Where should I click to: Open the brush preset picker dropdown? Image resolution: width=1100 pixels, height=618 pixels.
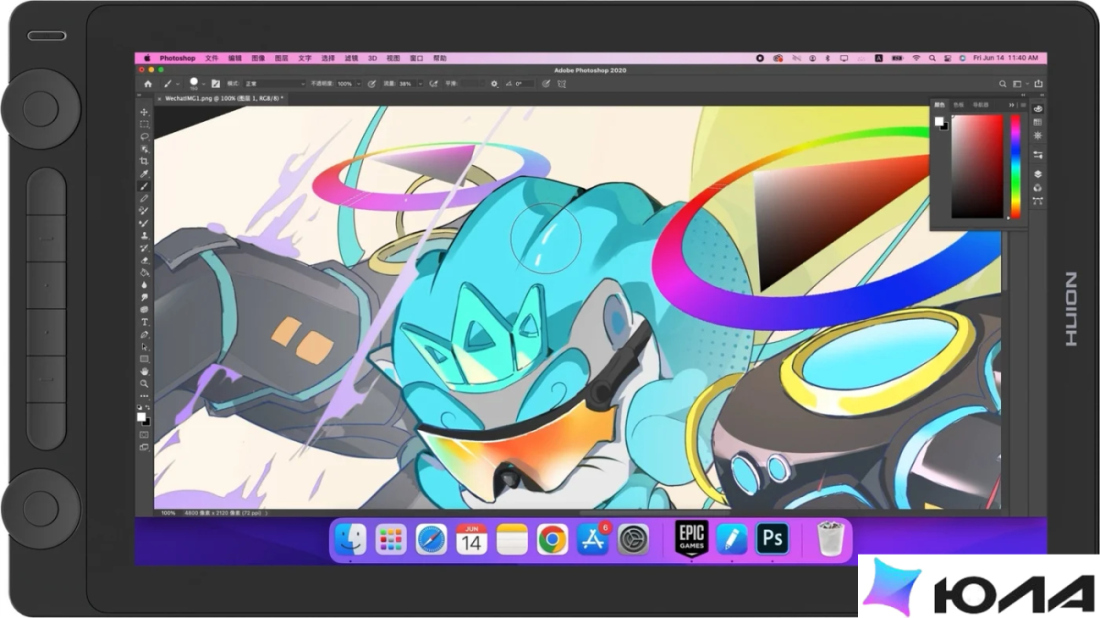point(203,84)
